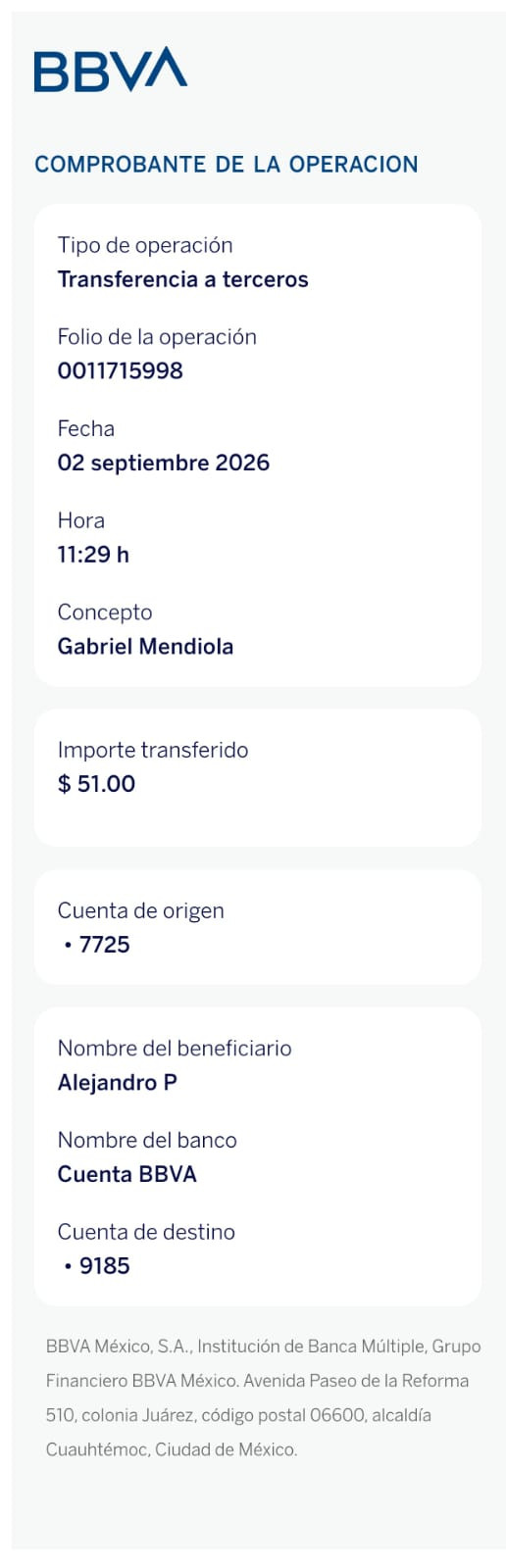506x1568 pixels.
Task: Click the Nombre del banco label
Action: 147,1141
